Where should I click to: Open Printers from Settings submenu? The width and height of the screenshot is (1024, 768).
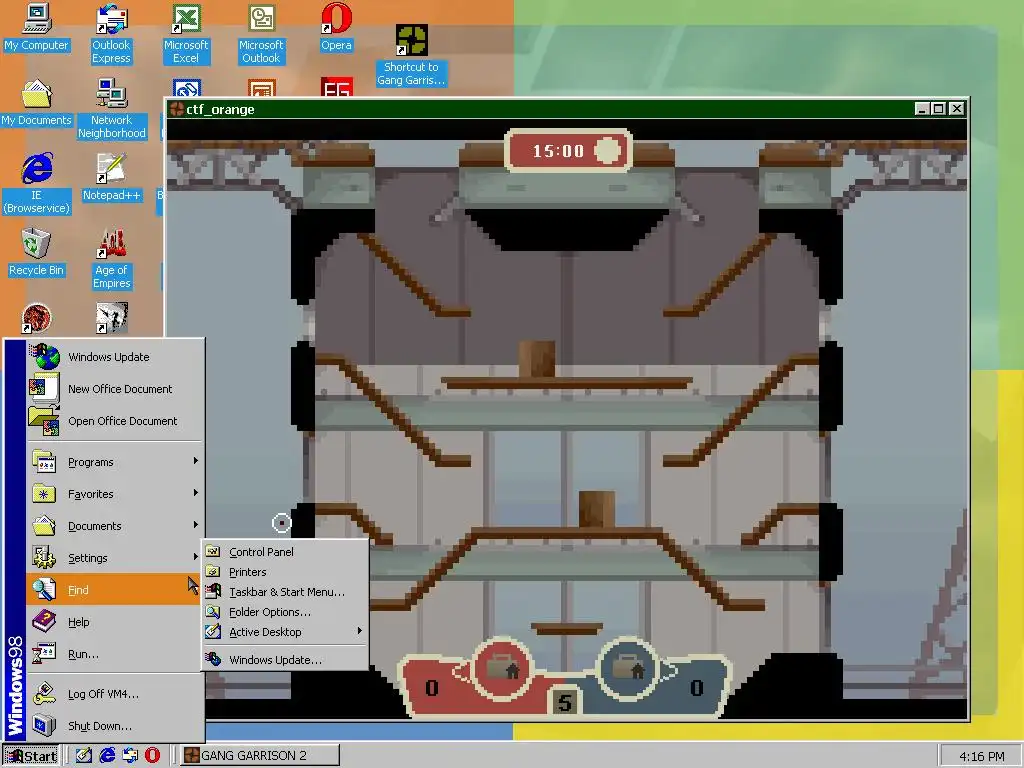tap(285, 572)
